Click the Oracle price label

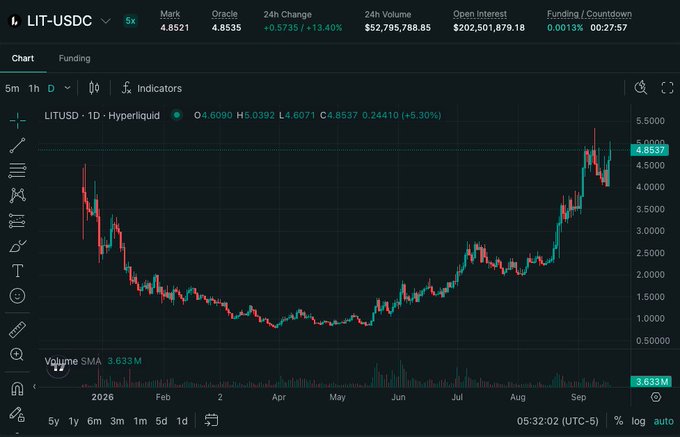(x=225, y=14)
